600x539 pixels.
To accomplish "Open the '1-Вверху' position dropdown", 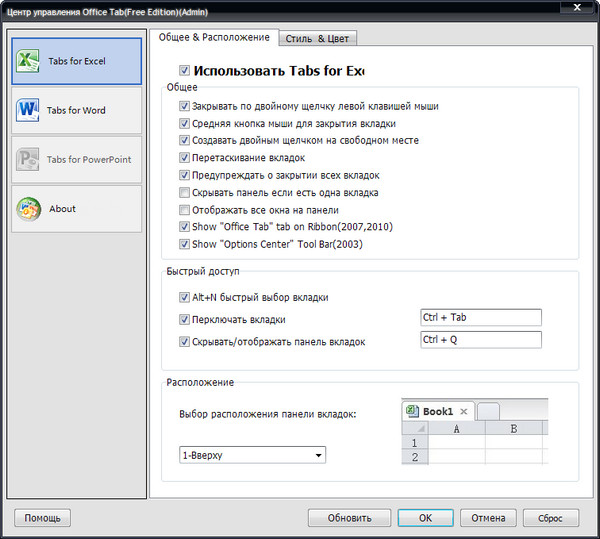I will (253, 455).
